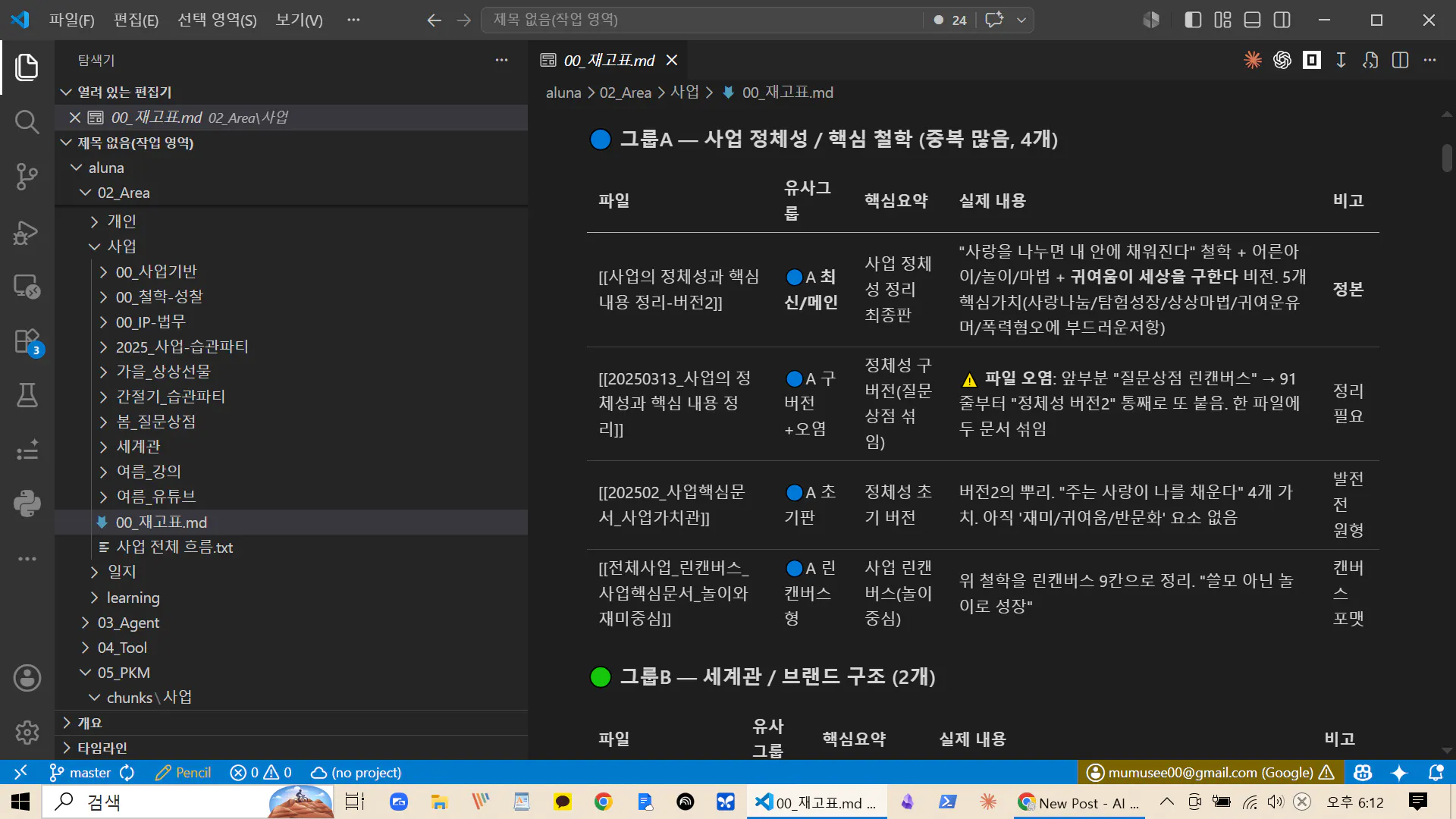Viewport: 1456px width, 819px height.
Task: Open the chat dropdown arrow in title bar
Action: [1021, 20]
